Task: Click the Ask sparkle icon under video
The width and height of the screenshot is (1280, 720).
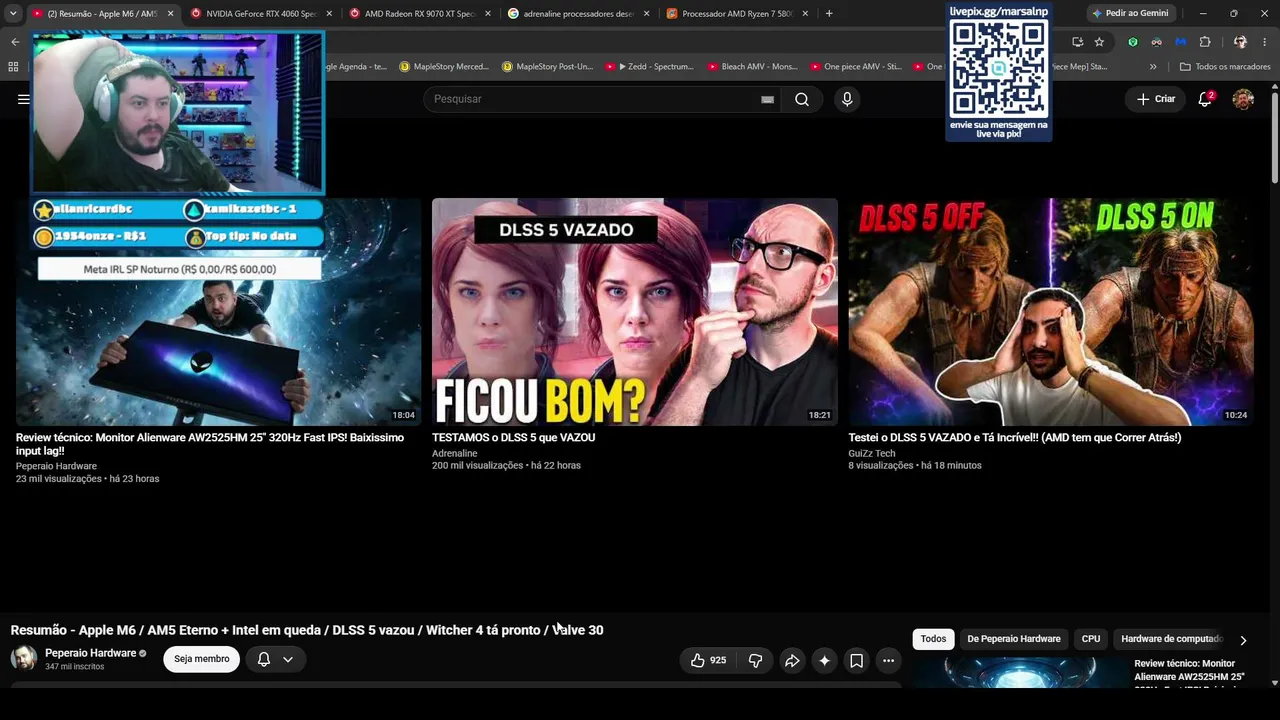Action: pyautogui.click(x=824, y=660)
